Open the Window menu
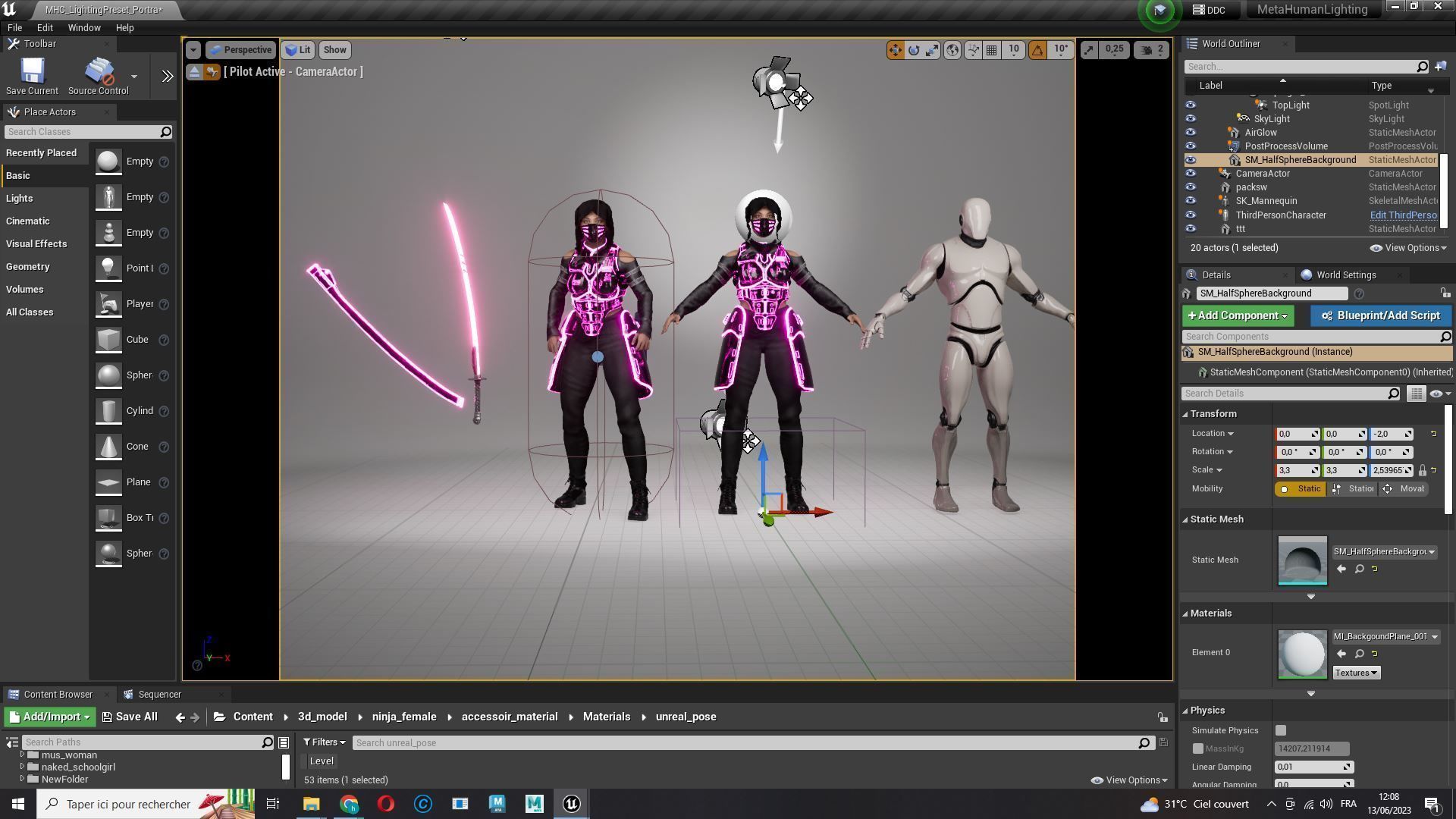This screenshot has width=1456, height=819. (x=84, y=27)
